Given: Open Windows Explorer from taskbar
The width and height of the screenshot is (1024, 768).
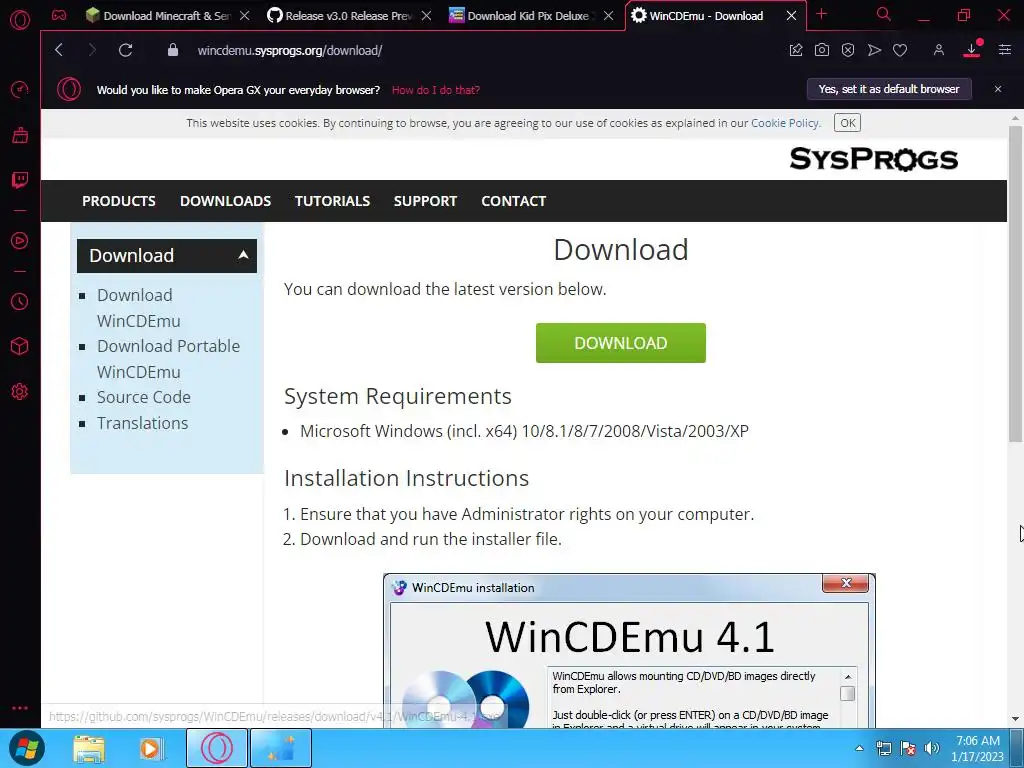Looking at the screenshot, I should click(89, 748).
